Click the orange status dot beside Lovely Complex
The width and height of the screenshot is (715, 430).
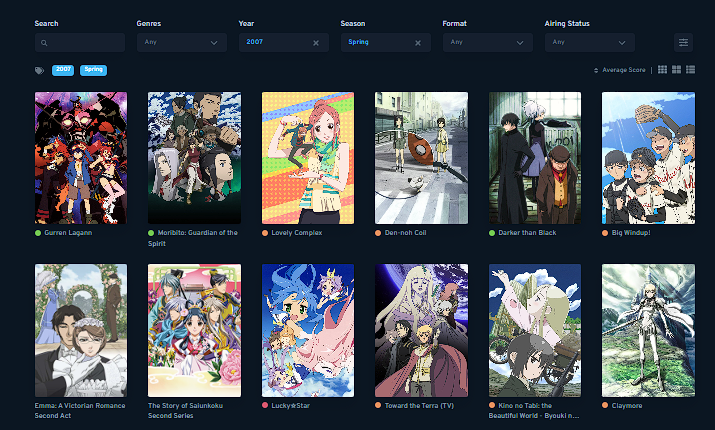tap(265, 233)
